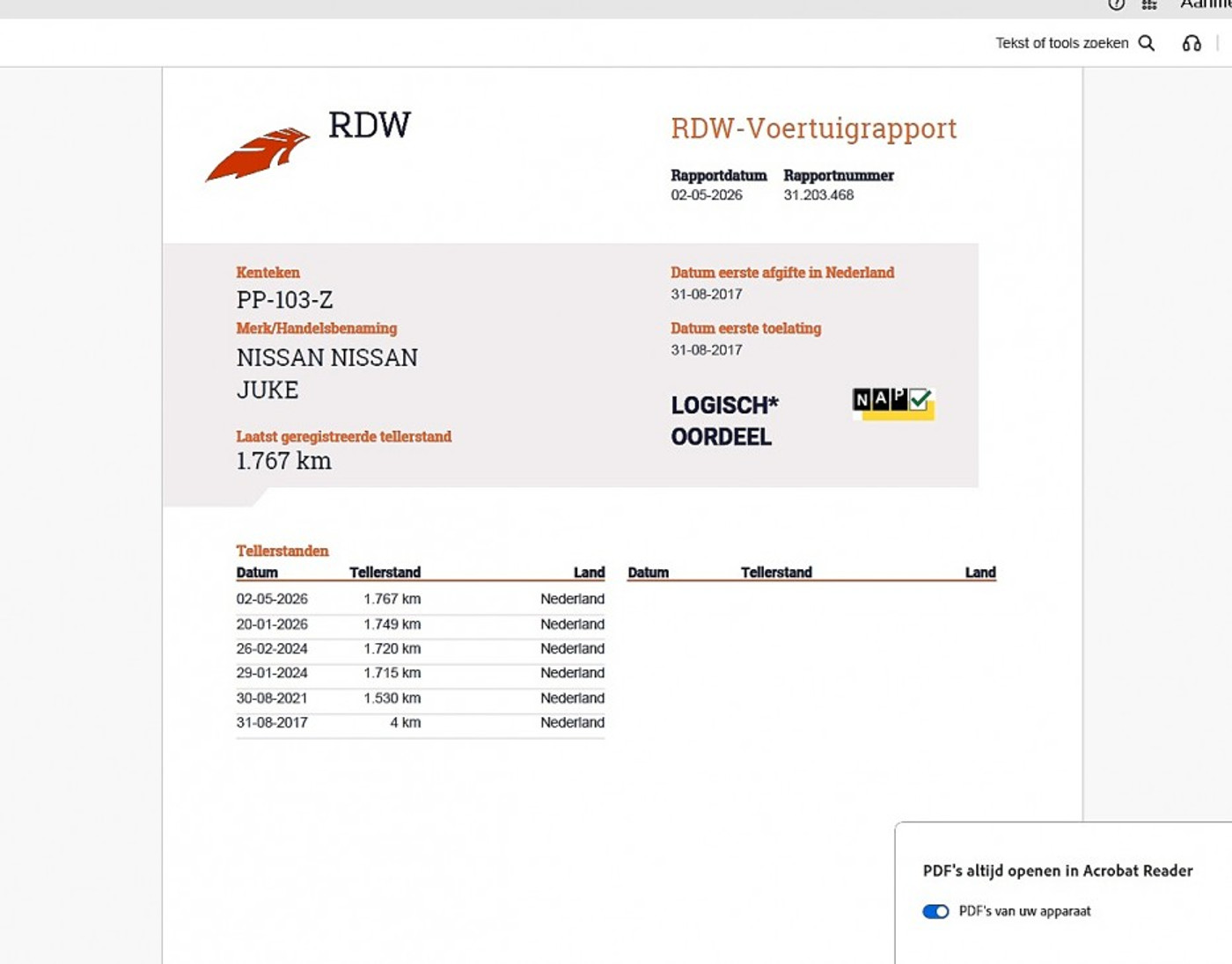Click Nederland in the 26-02-2024 row
This screenshot has width=1232, height=964.
572,649
